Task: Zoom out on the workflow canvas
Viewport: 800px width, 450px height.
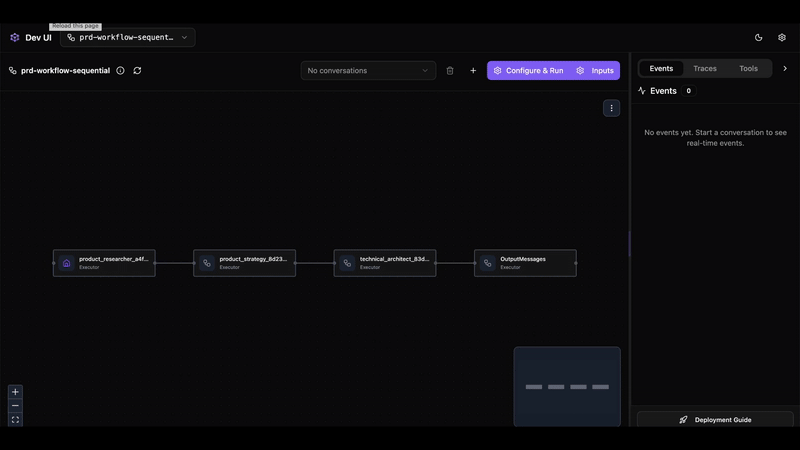Action: tap(15, 406)
